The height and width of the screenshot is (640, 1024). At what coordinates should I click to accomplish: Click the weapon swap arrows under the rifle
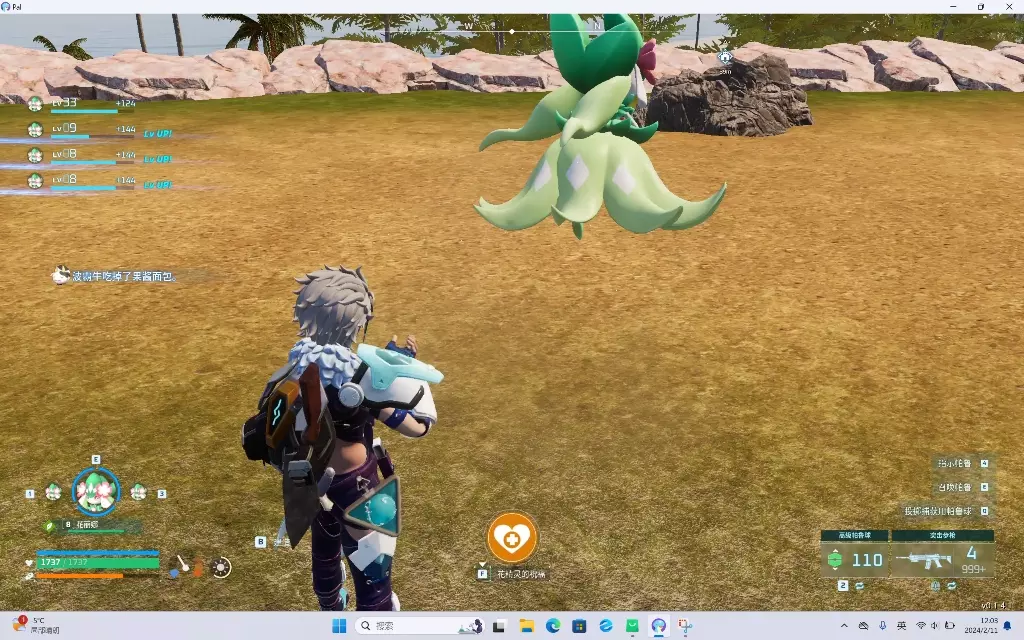952,586
